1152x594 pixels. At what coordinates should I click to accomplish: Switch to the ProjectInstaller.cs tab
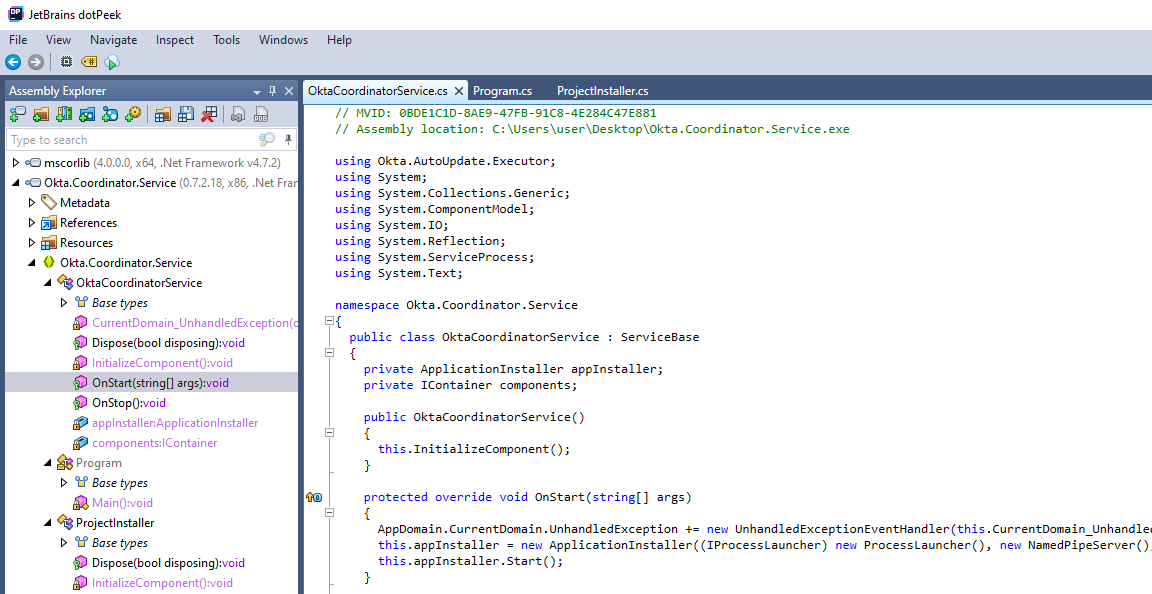click(x=602, y=90)
